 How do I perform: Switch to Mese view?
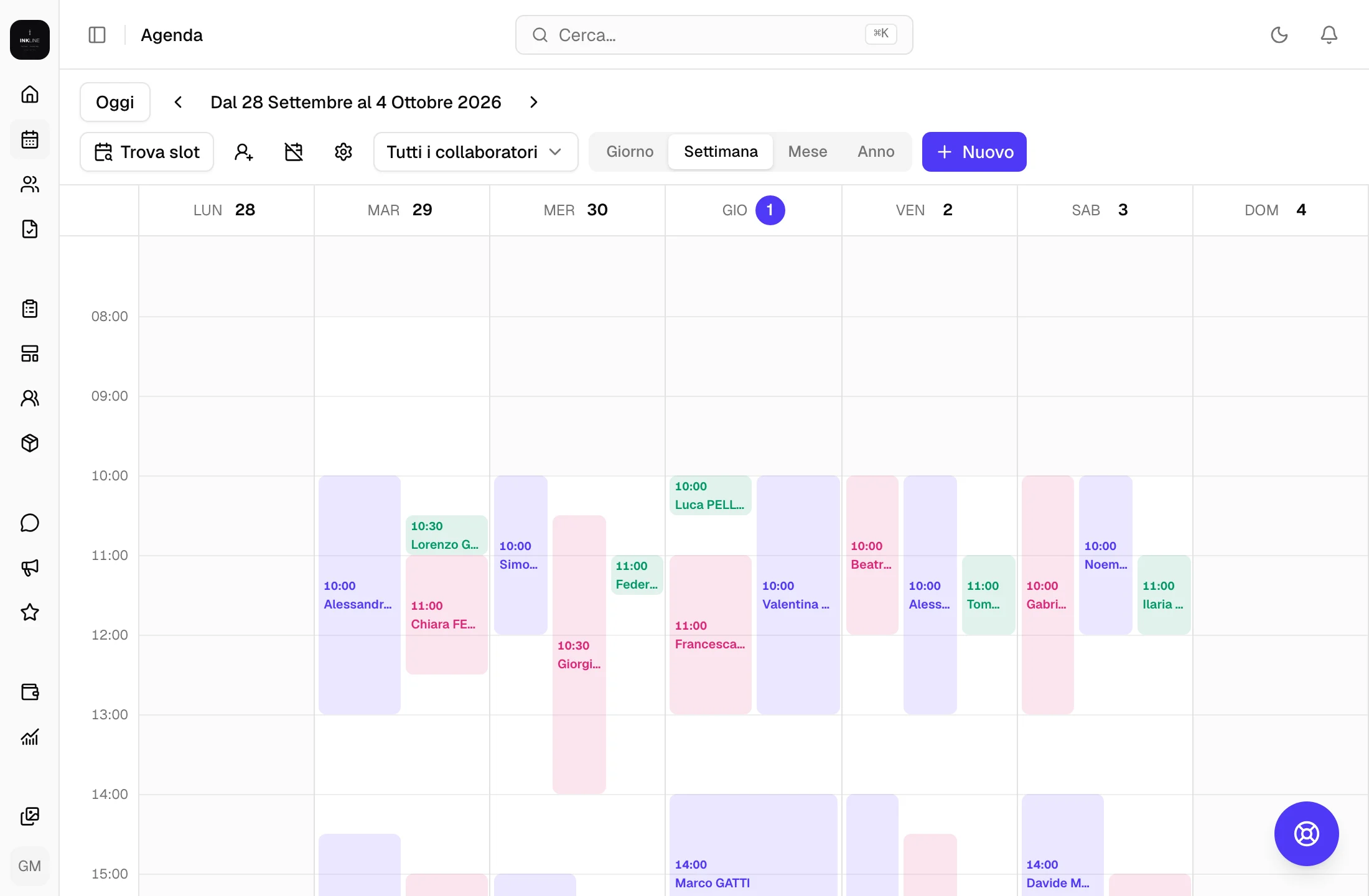808,152
